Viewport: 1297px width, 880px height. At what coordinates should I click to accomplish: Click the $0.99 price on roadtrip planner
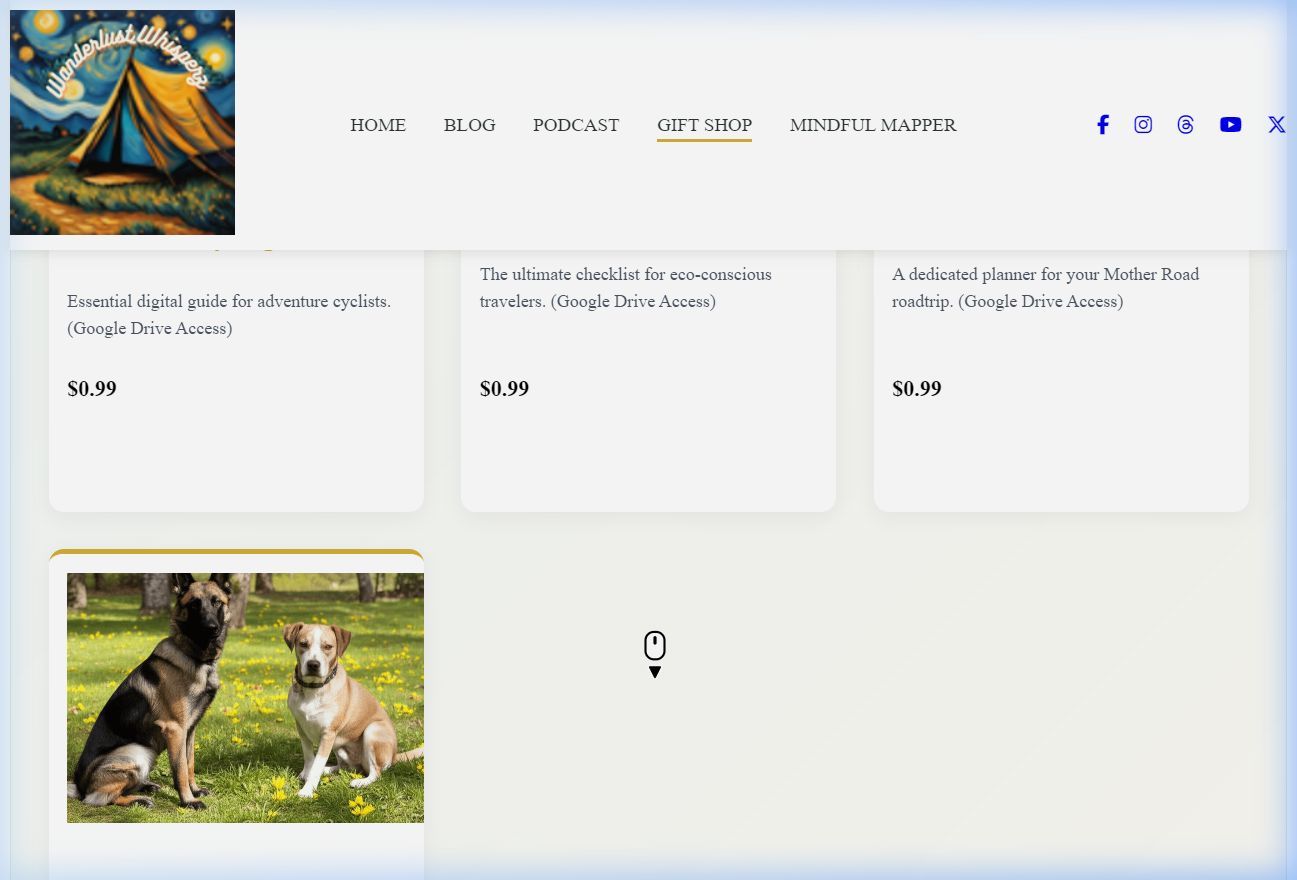917,389
